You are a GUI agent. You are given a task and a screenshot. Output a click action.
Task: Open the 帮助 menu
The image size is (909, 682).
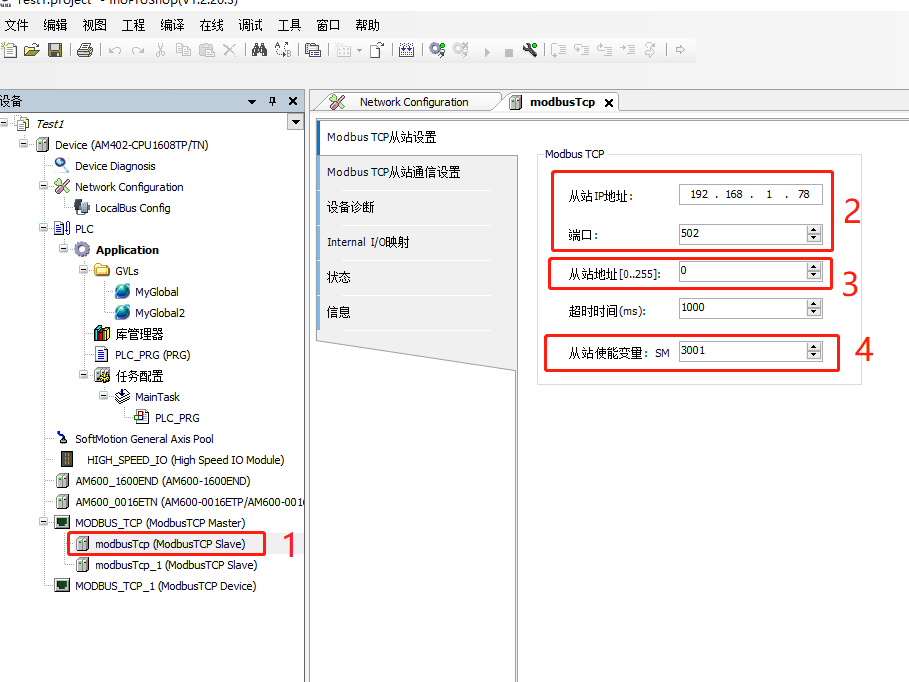pos(368,26)
